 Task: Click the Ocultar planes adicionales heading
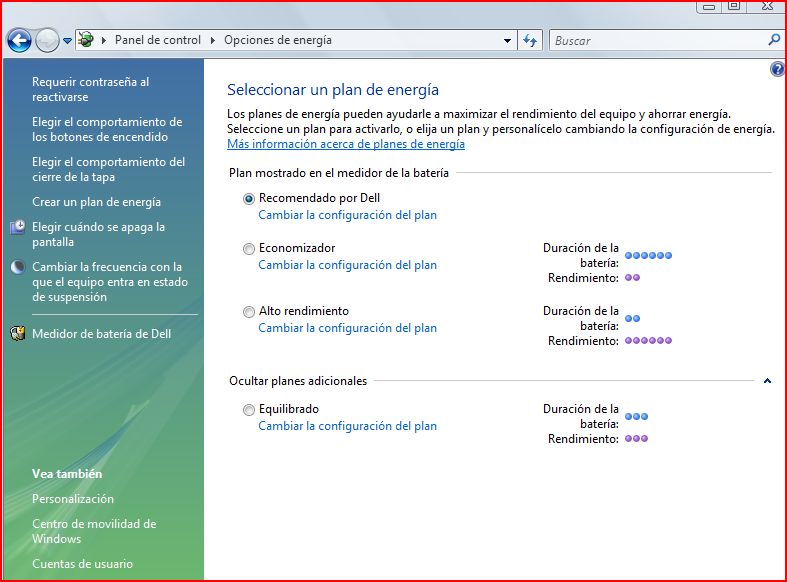coord(298,381)
